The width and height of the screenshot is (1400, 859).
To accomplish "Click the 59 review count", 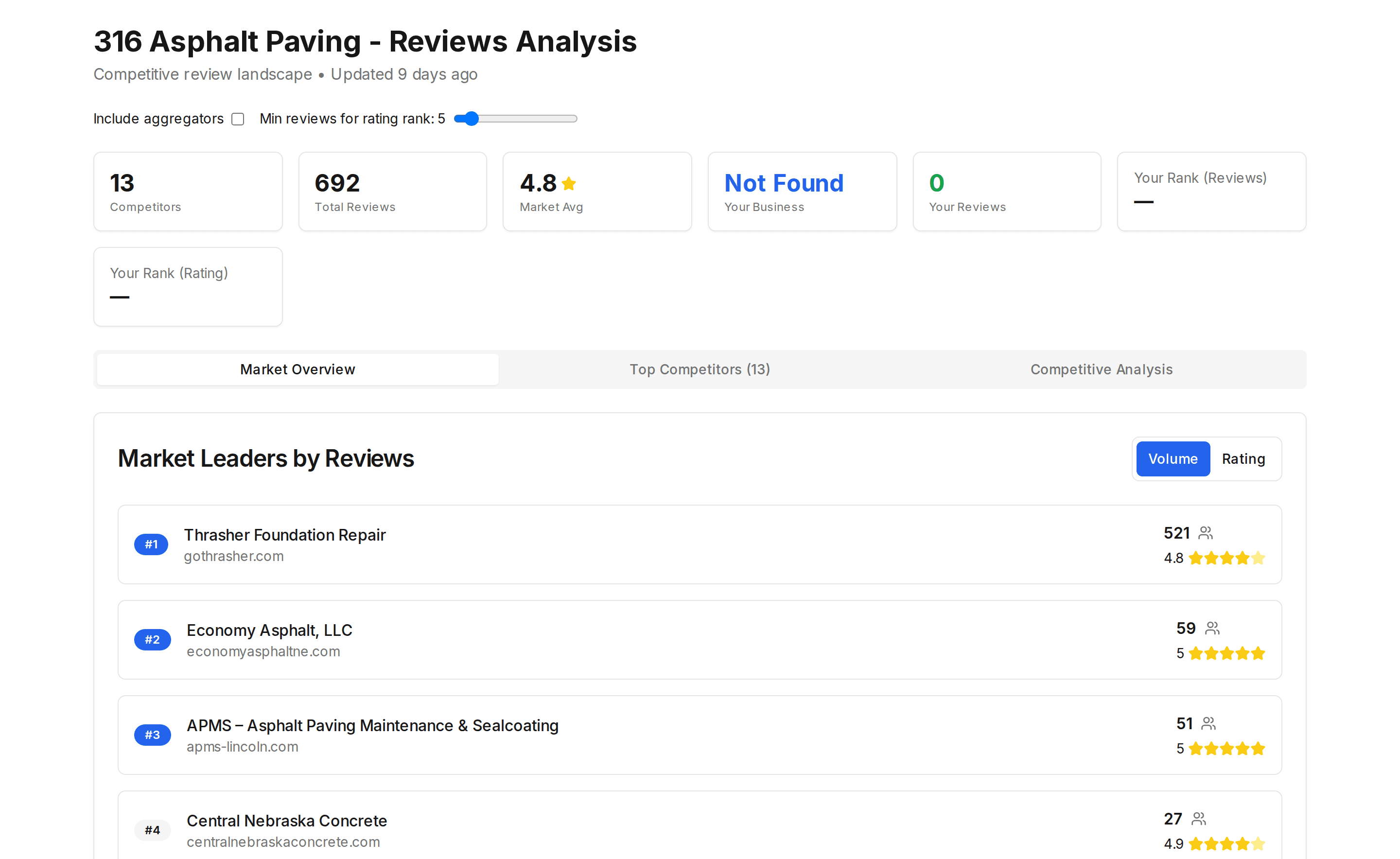I will [x=1186, y=629].
